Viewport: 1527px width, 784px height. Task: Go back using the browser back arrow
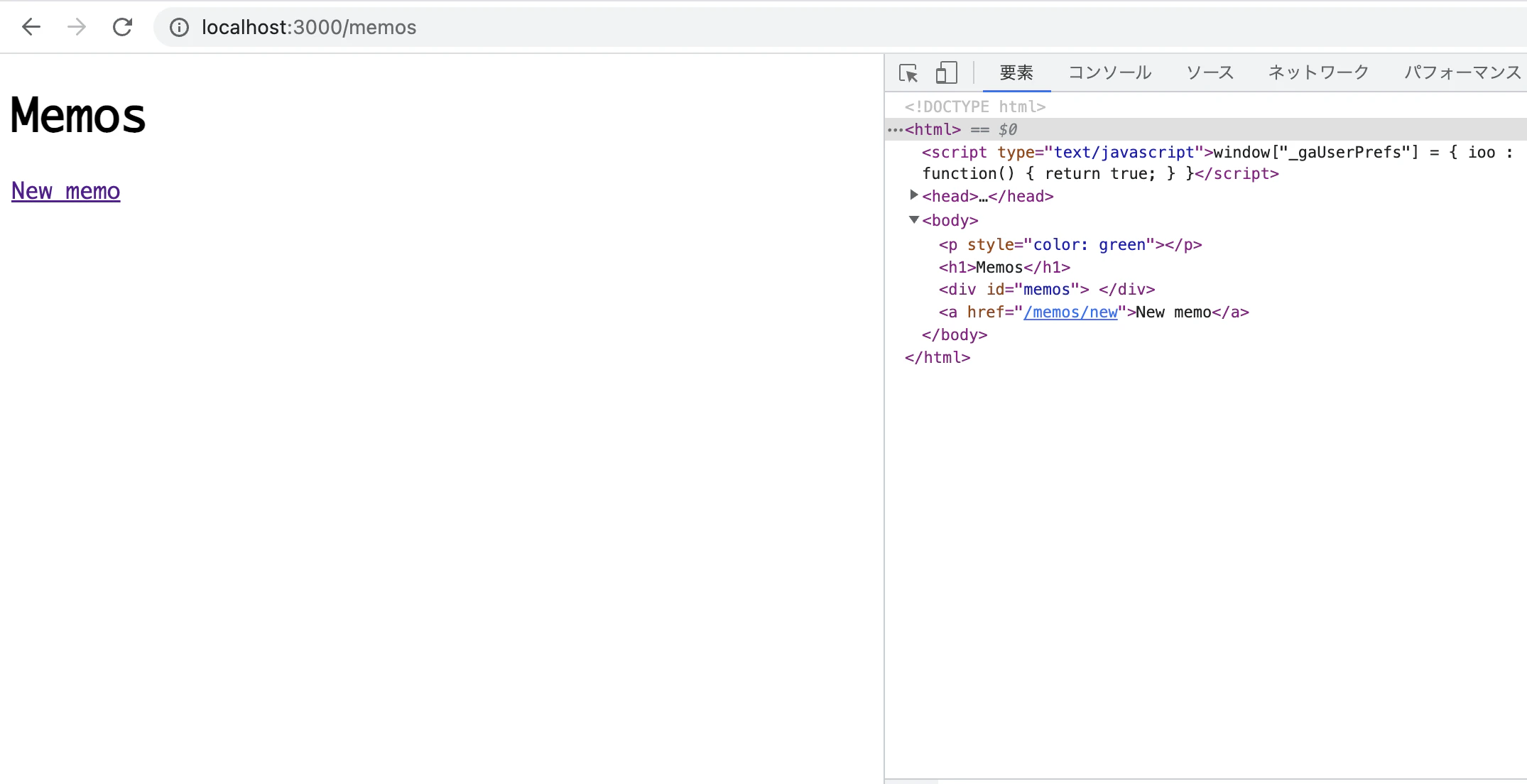click(x=31, y=27)
